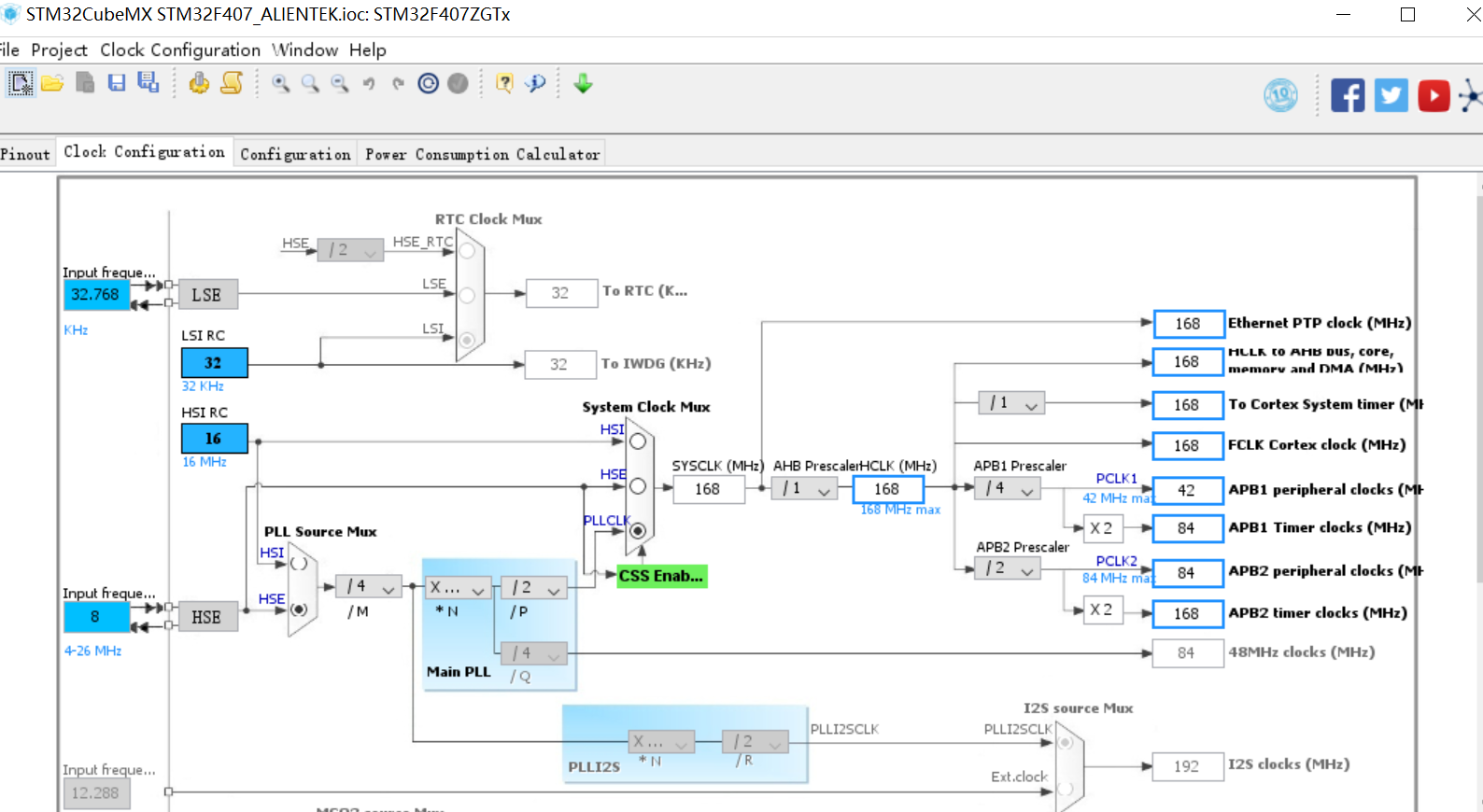Click the green CSS Enabled button
The image size is (1483, 812).
[x=662, y=576]
